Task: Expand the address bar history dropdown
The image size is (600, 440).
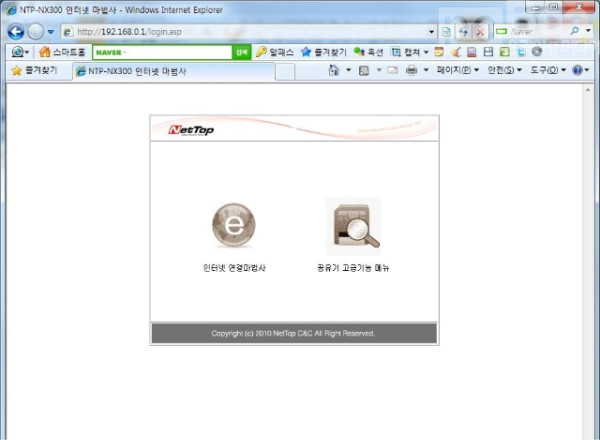Action: tap(432, 32)
